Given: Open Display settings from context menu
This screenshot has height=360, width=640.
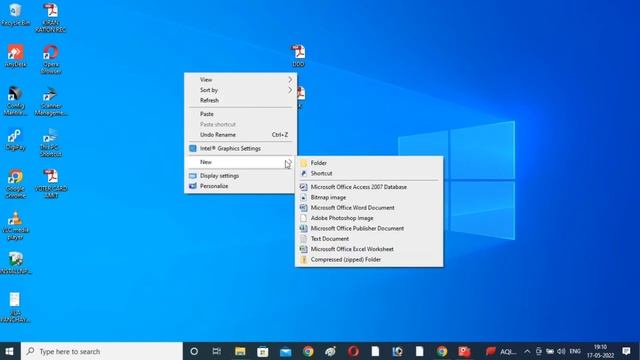Looking at the screenshot, I should (240, 176).
